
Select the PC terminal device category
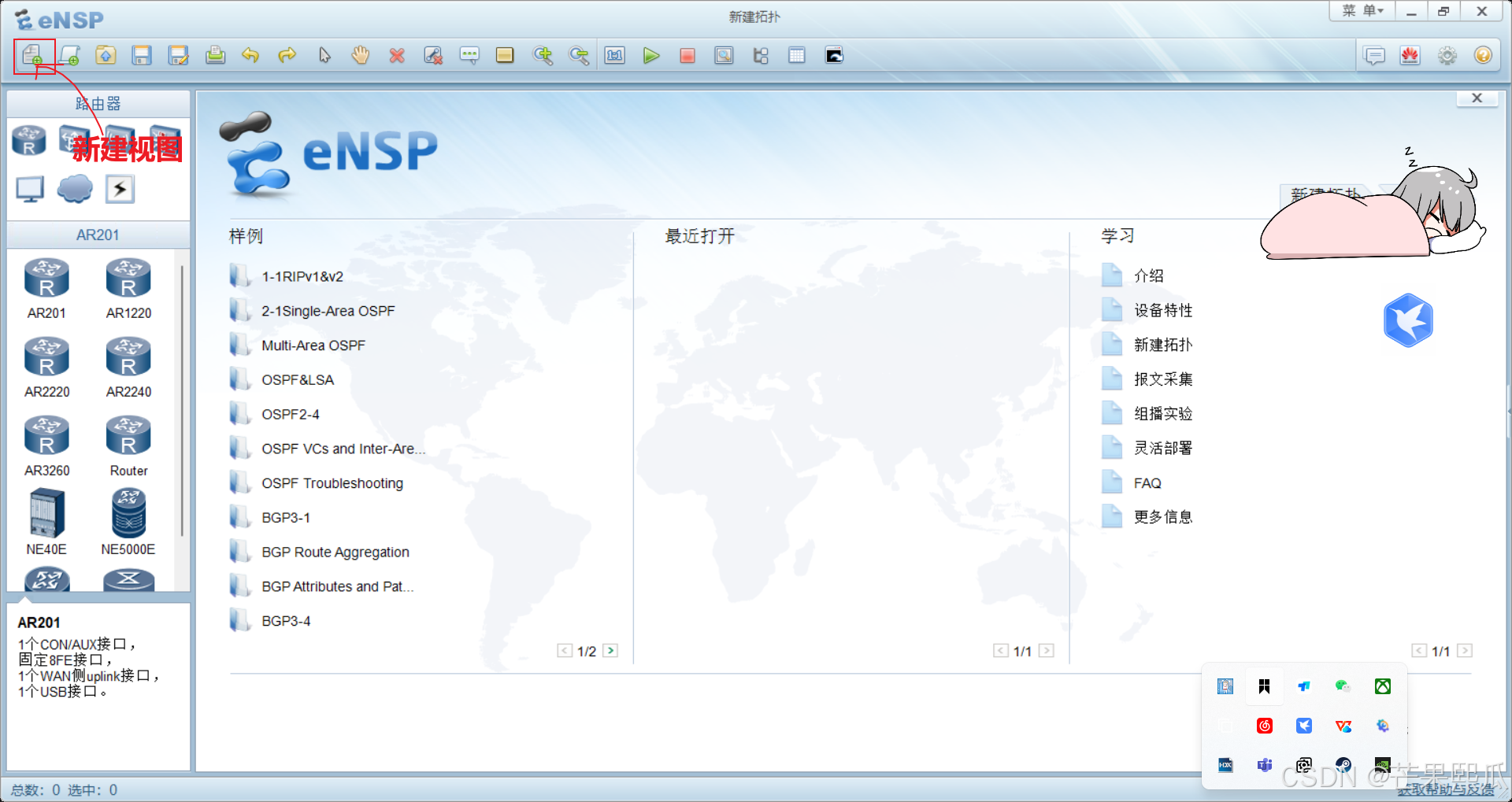(30, 189)
